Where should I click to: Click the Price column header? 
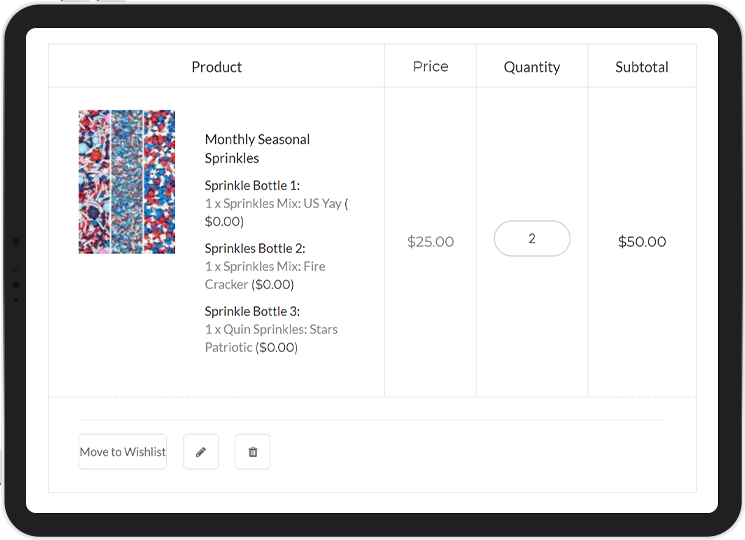pyautogui.click(x=430, y=66)
